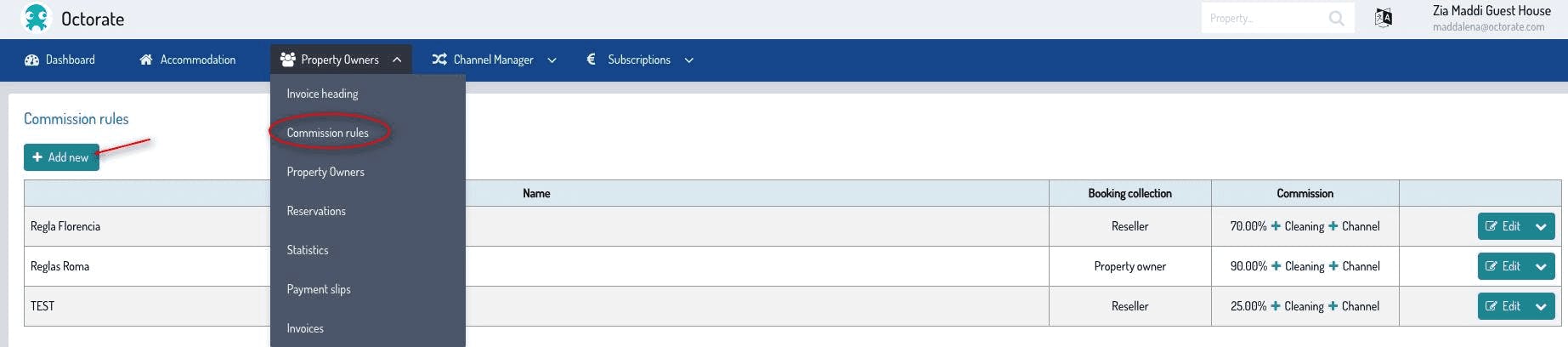Click the Add new button
This screenshot has width=1568, height=347.
coord(61,157)
